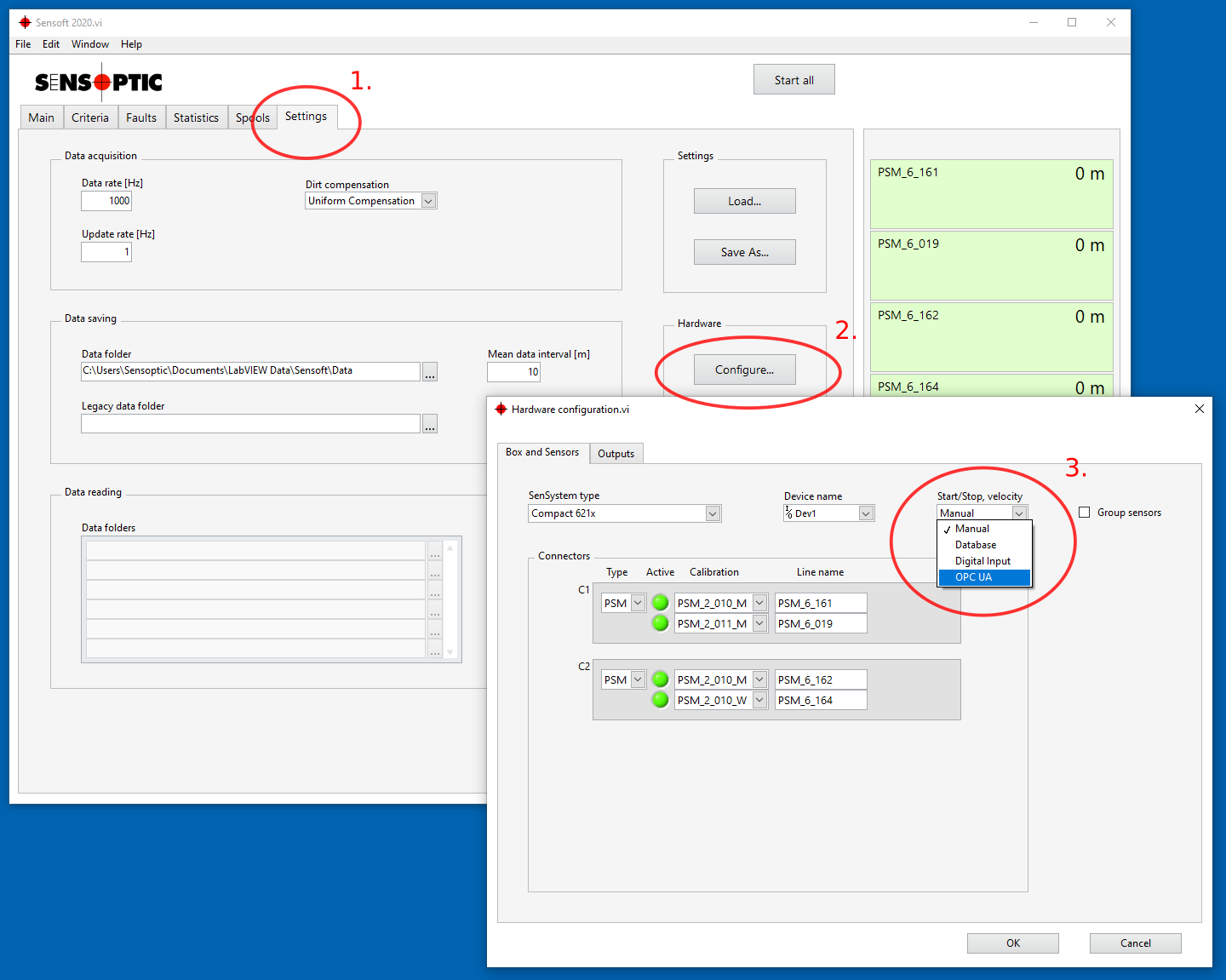Confirm hardware configuration with OK
This screenshot has width=1226, height=980.
pyautogui.click(x=1013, y=943)
